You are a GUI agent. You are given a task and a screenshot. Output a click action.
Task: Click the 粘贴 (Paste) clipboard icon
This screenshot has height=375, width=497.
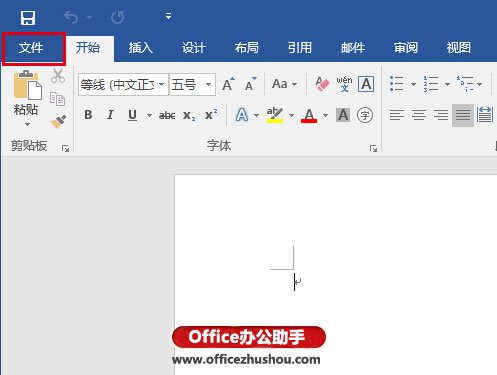pos(28,85)
